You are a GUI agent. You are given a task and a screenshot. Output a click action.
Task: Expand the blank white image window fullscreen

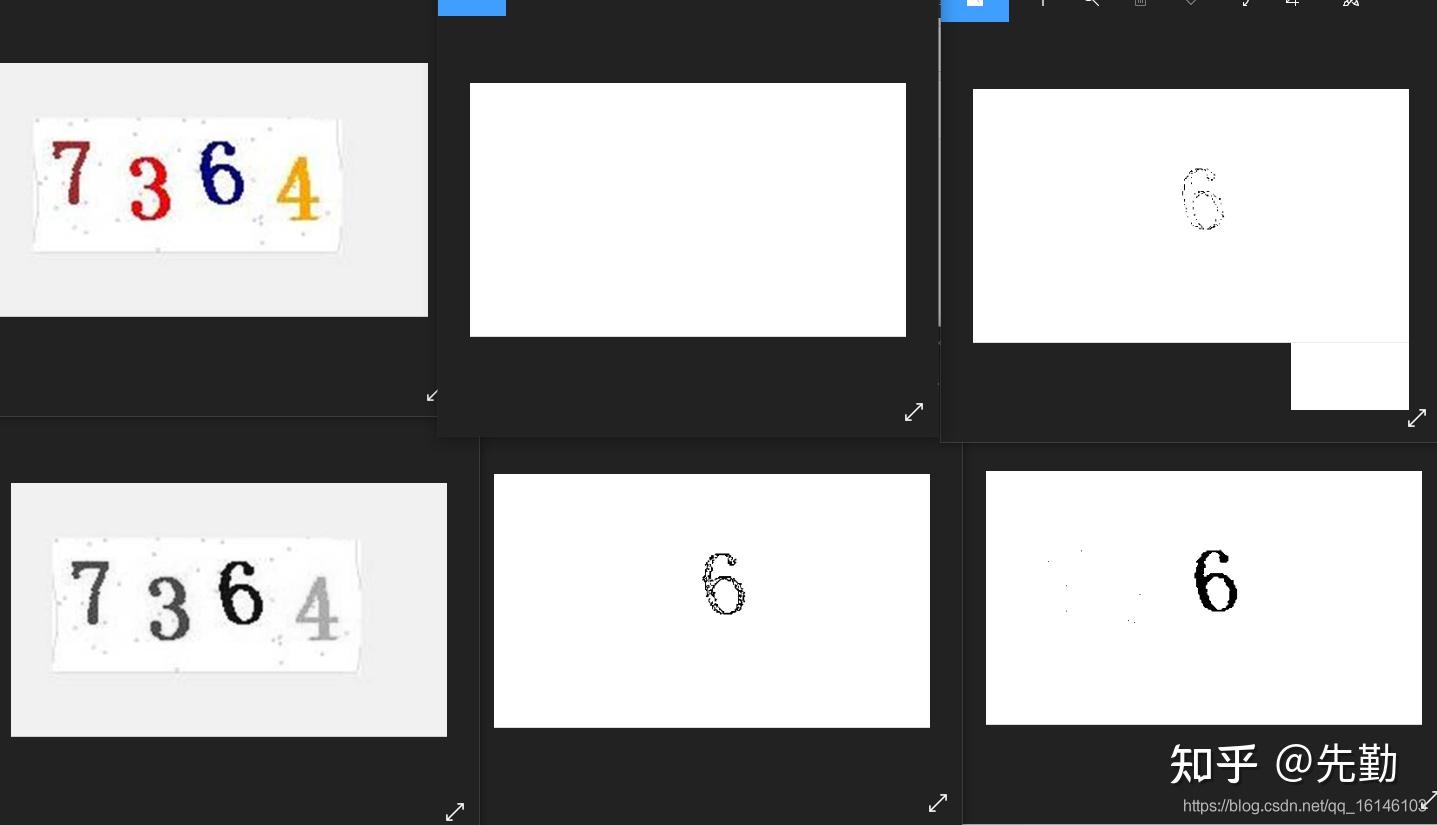click(914, 412)
